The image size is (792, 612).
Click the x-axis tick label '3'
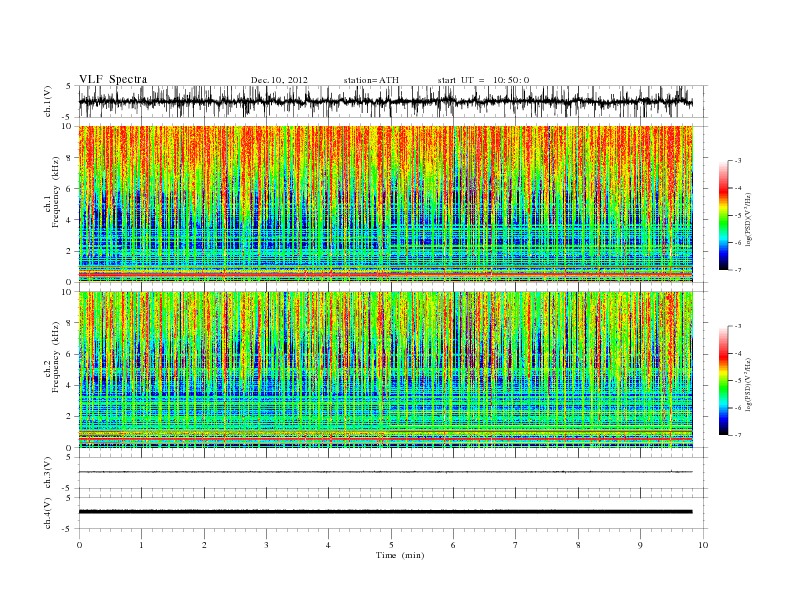266,545
